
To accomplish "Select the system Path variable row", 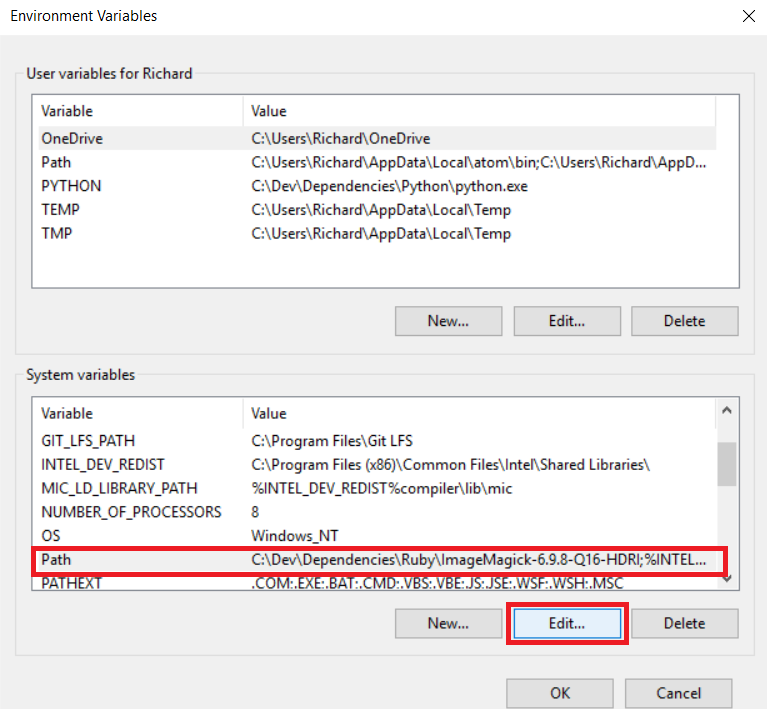I will coord(377,559).
